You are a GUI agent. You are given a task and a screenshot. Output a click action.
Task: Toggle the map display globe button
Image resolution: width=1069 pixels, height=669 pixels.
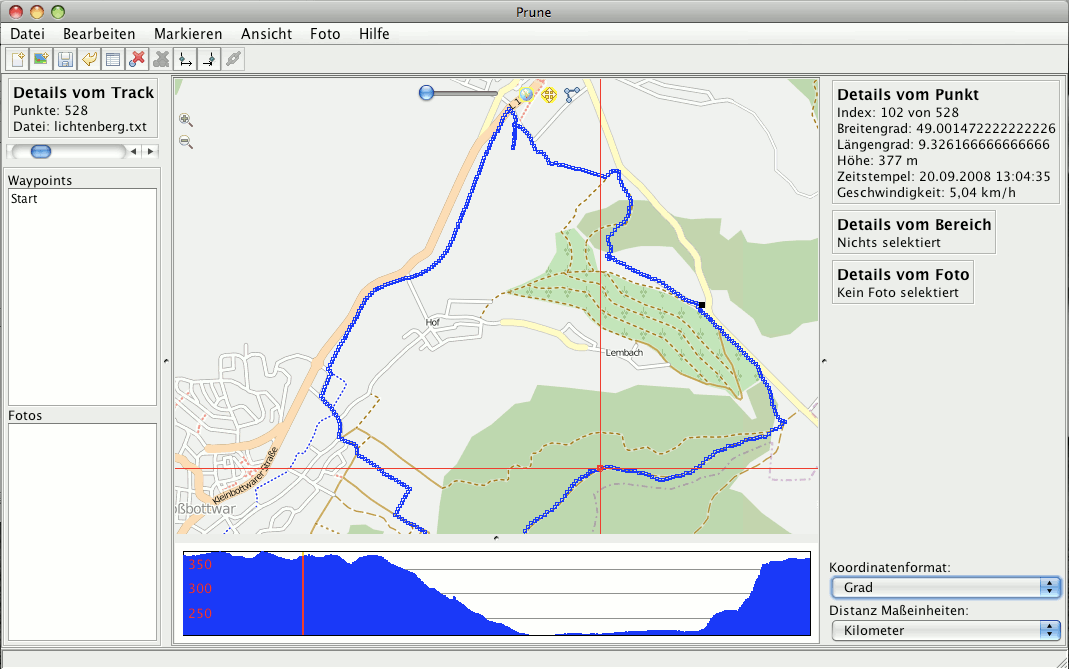click(526, 94)
